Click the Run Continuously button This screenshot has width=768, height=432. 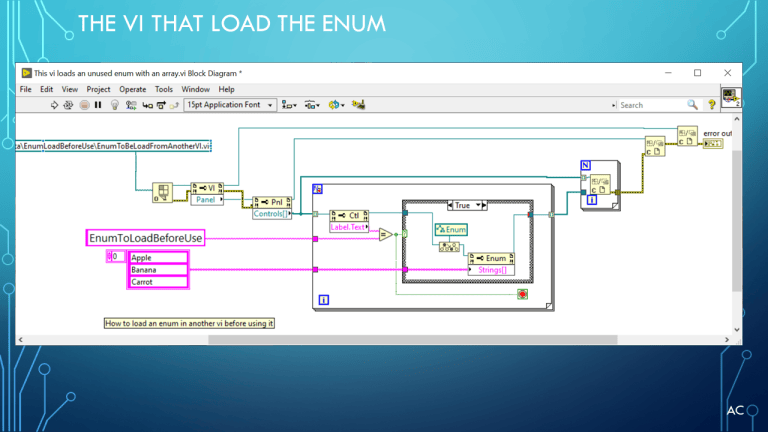tap(68, 105)
